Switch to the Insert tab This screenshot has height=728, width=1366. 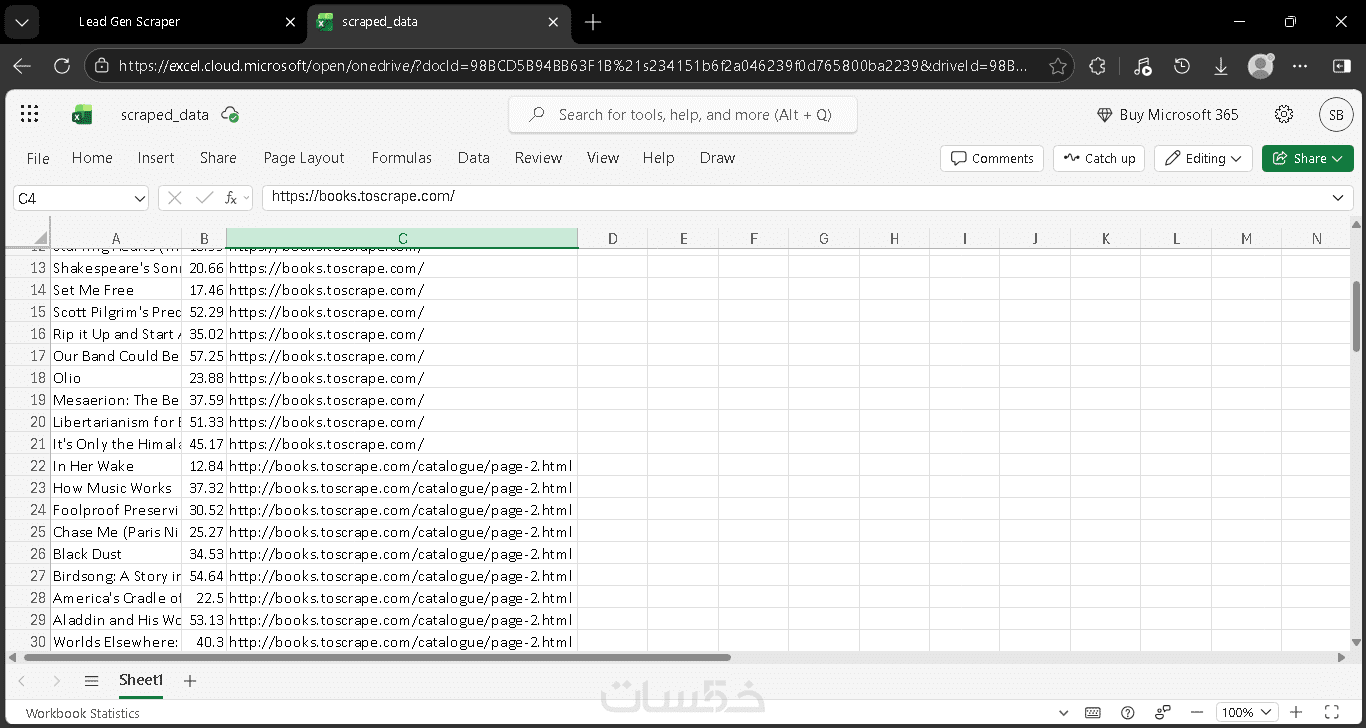click(156, 158)
